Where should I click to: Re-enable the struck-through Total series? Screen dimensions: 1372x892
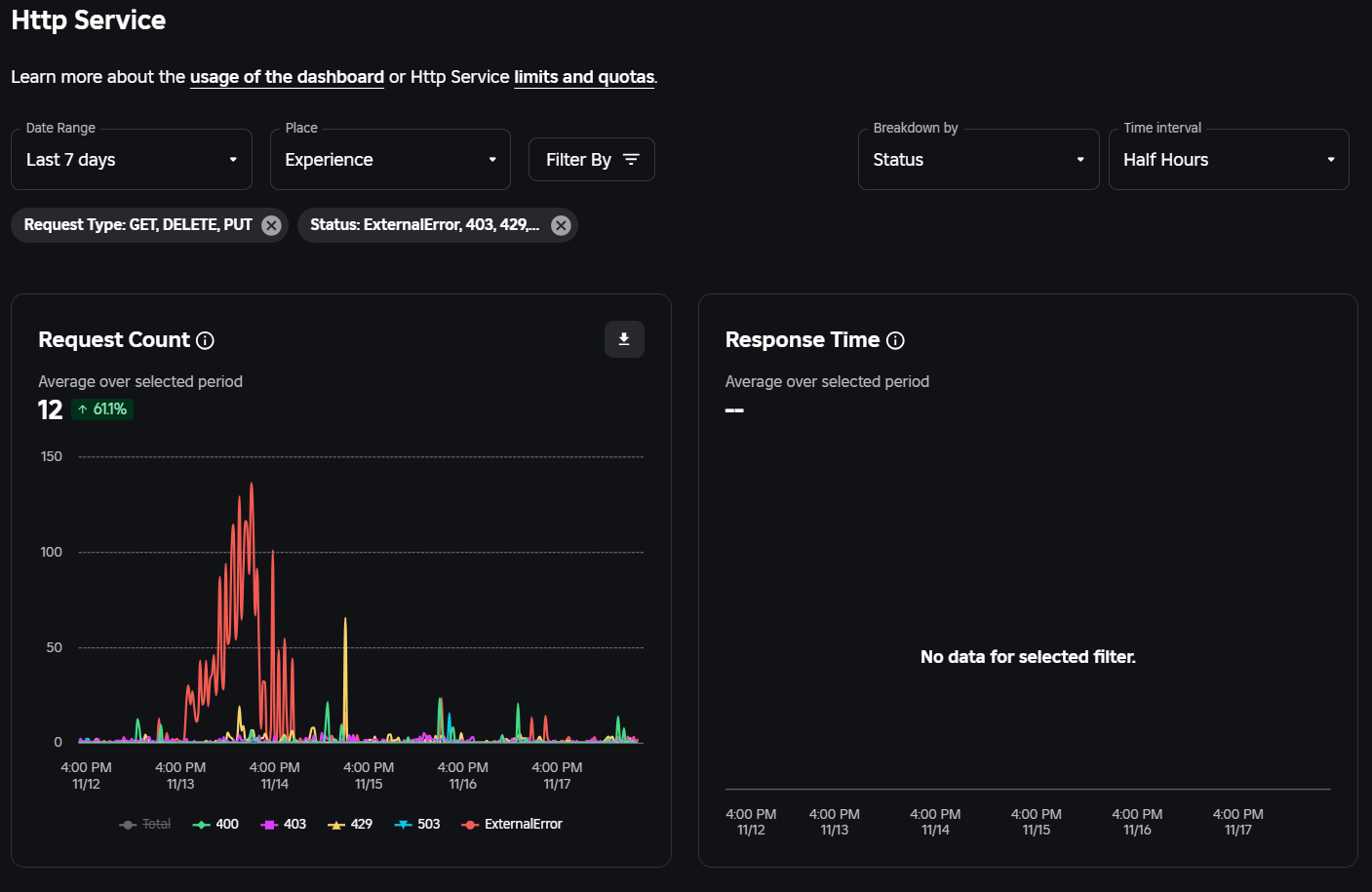(144, 824)
